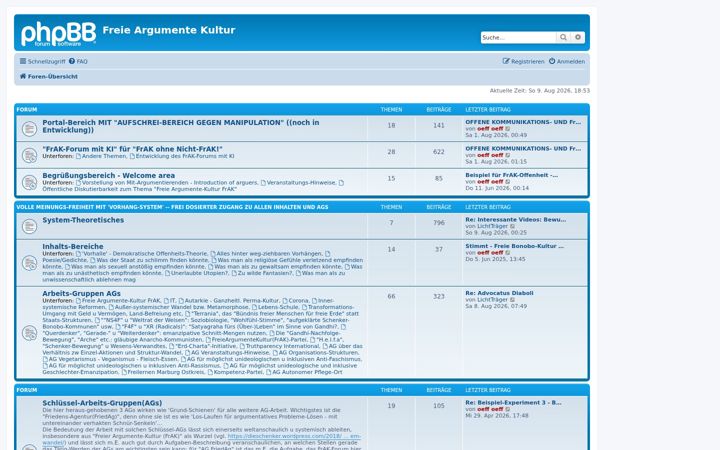Click view-latest-post icon in Inhalts-Bereiche row
Screen dimensions: 720x450
pos(508,253)
